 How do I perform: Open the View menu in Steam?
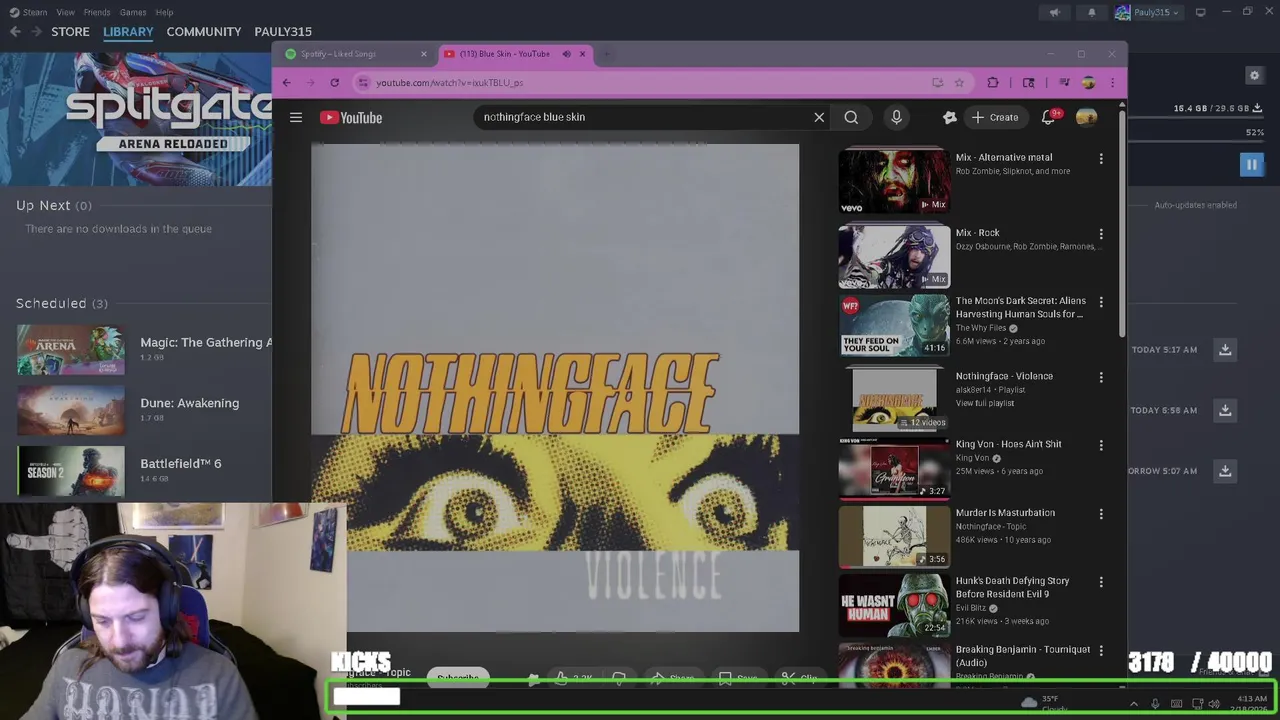point(65,12)
